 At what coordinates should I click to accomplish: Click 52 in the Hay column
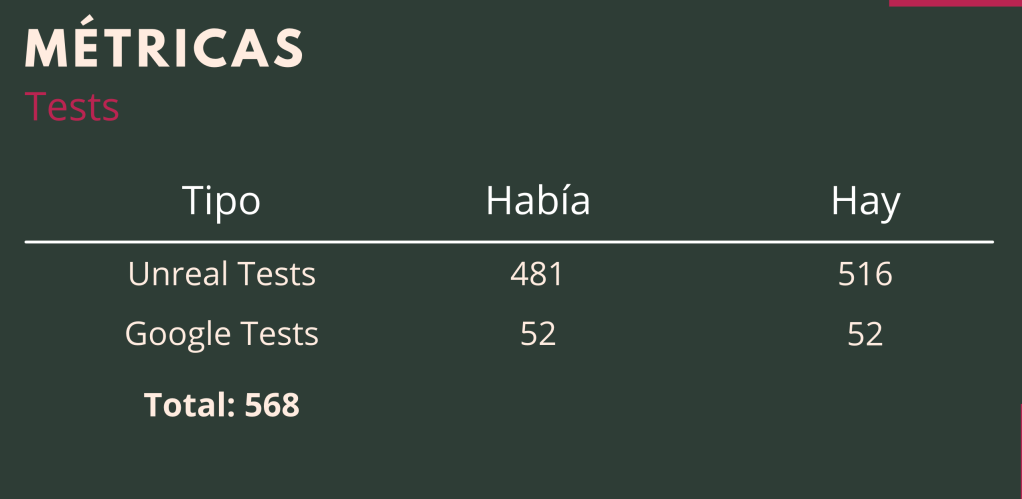865,334
